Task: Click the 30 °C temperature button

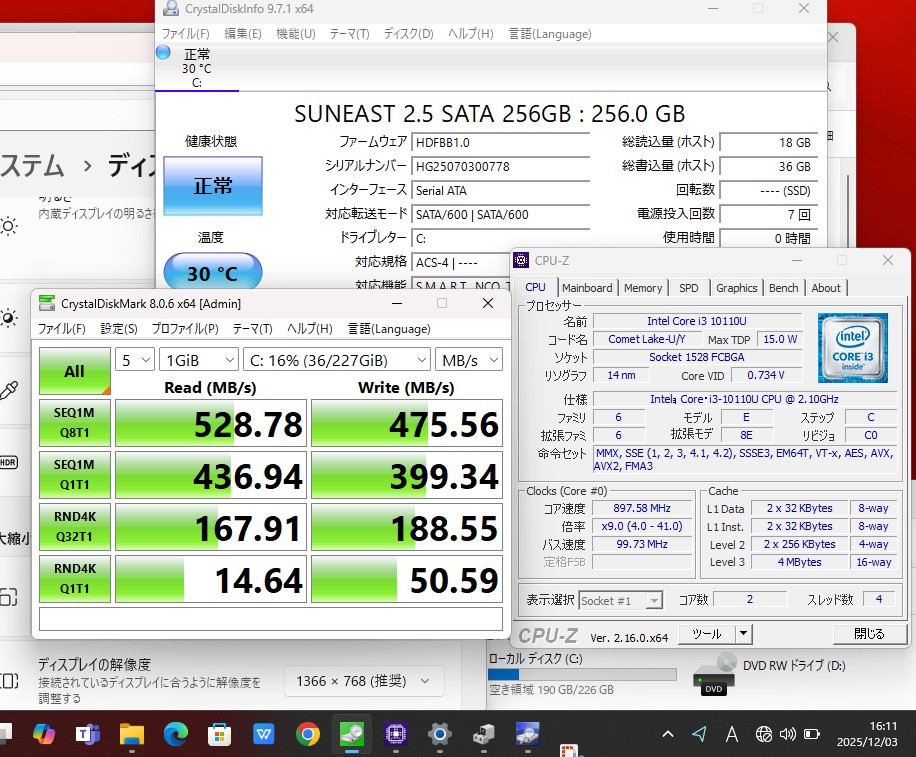Action: click(213, 272)
